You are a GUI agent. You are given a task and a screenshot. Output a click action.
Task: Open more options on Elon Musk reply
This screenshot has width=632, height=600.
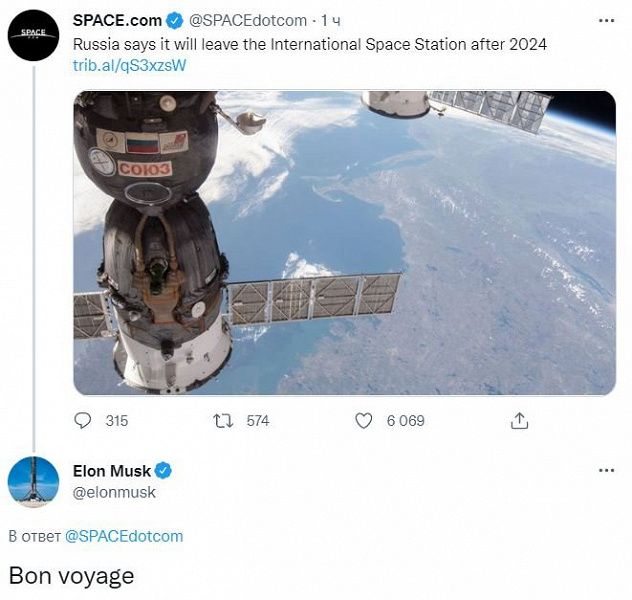(606, 470)
